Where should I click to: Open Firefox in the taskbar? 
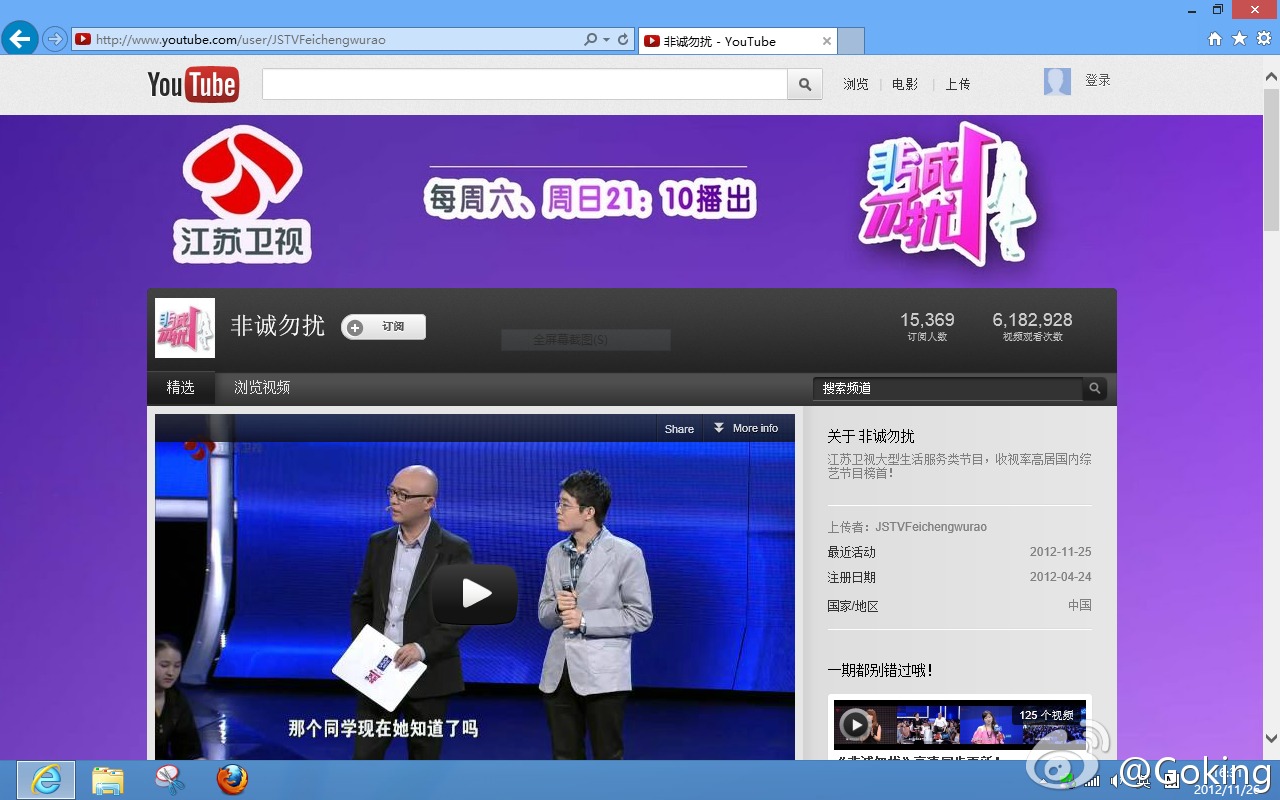[x=232, y=779]
